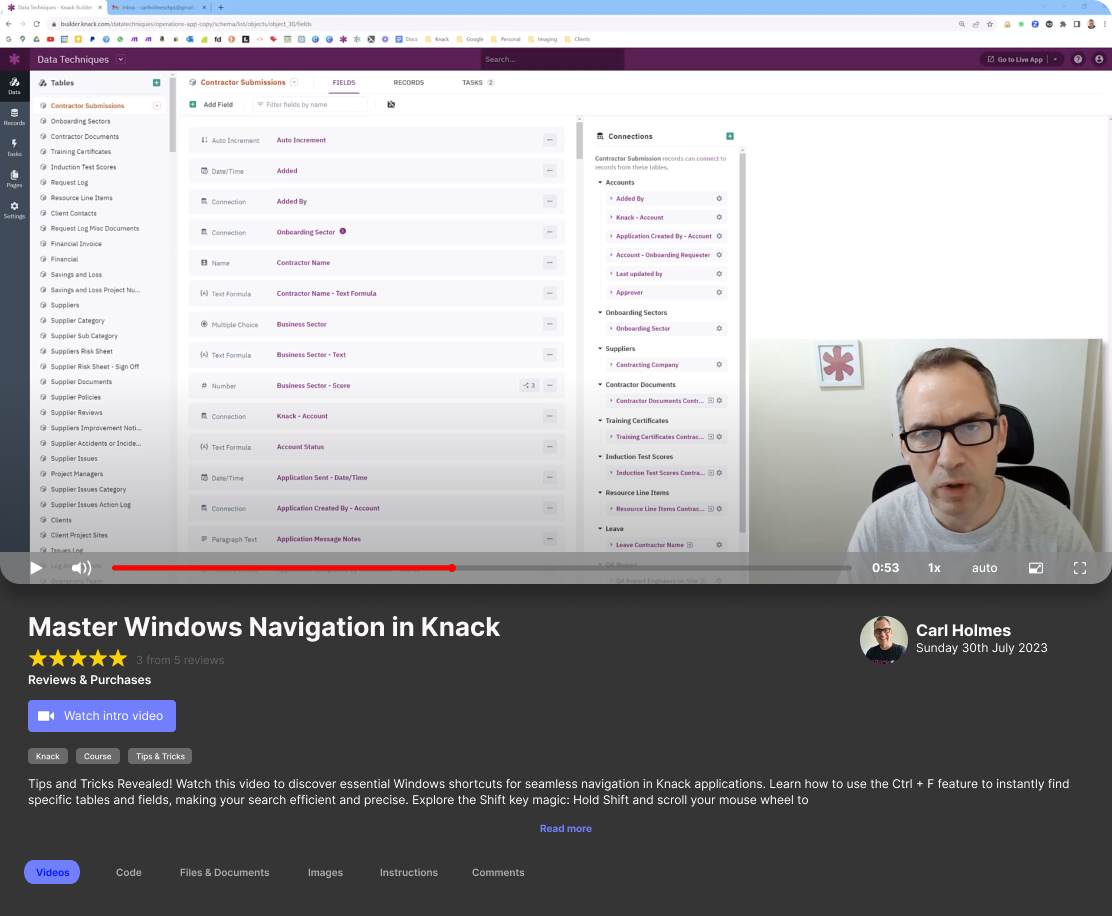Select the Onboarding Sectors table

80,121
